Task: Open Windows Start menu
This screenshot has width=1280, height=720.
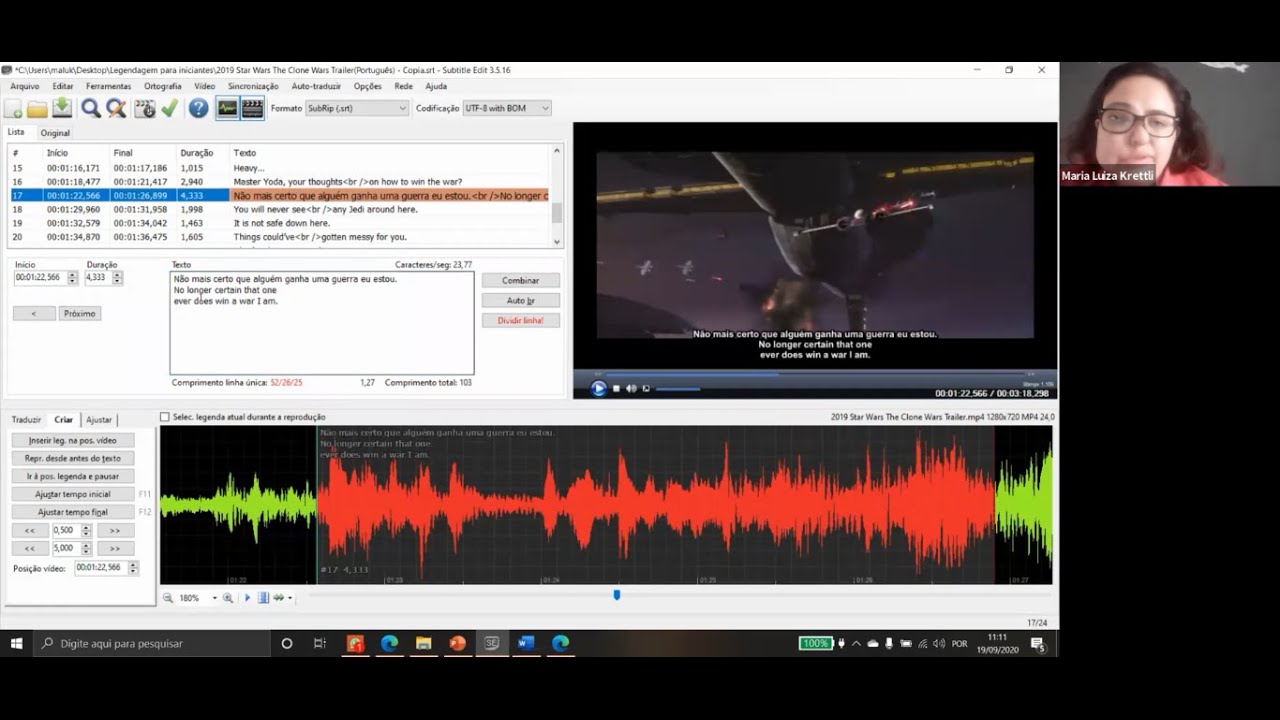Action: coord(16,643)
